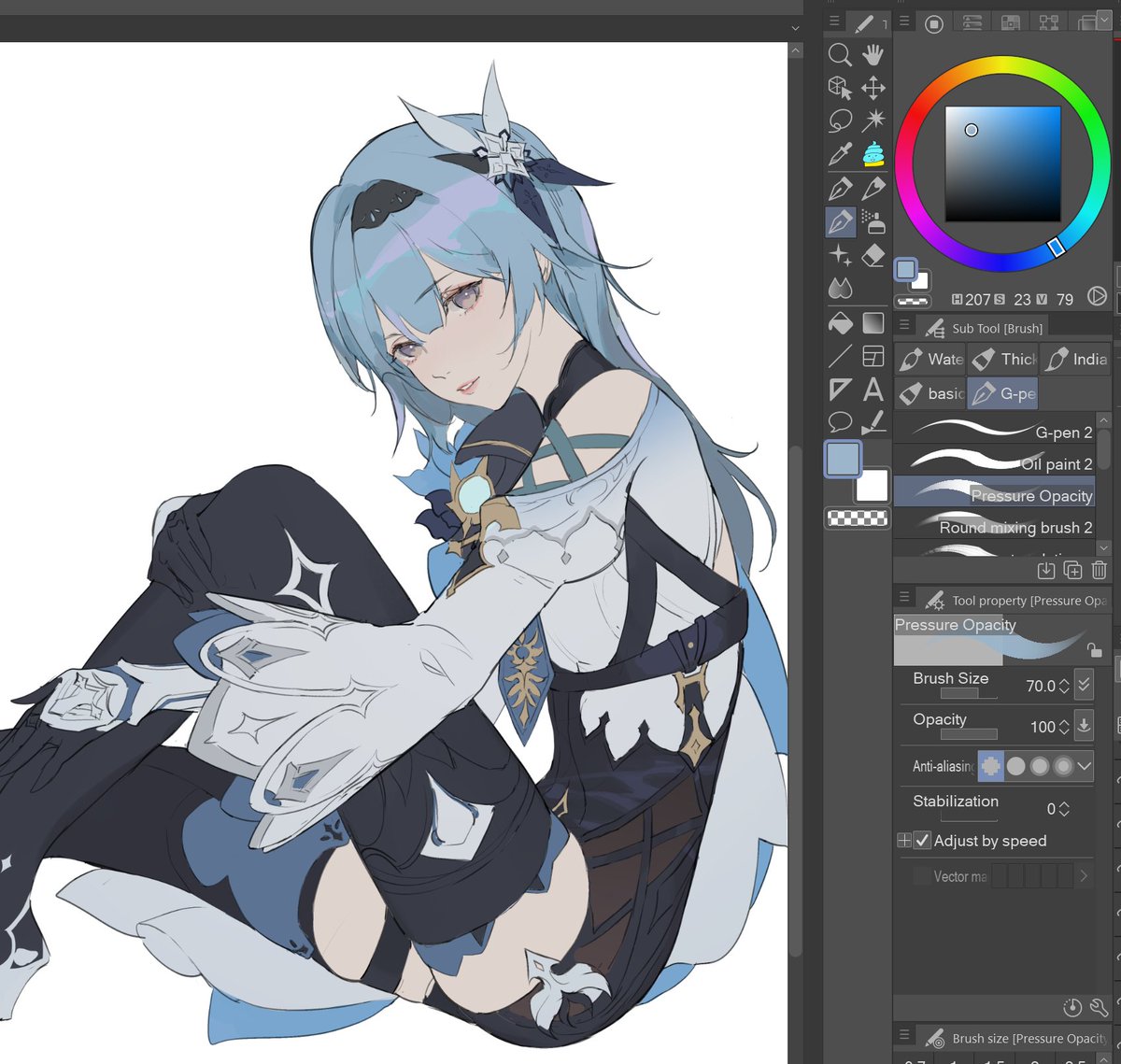The height and width of the screenshot is (1064, 1121).
Task: Select the Eraser tool
Action: click(x=873, y=255)
